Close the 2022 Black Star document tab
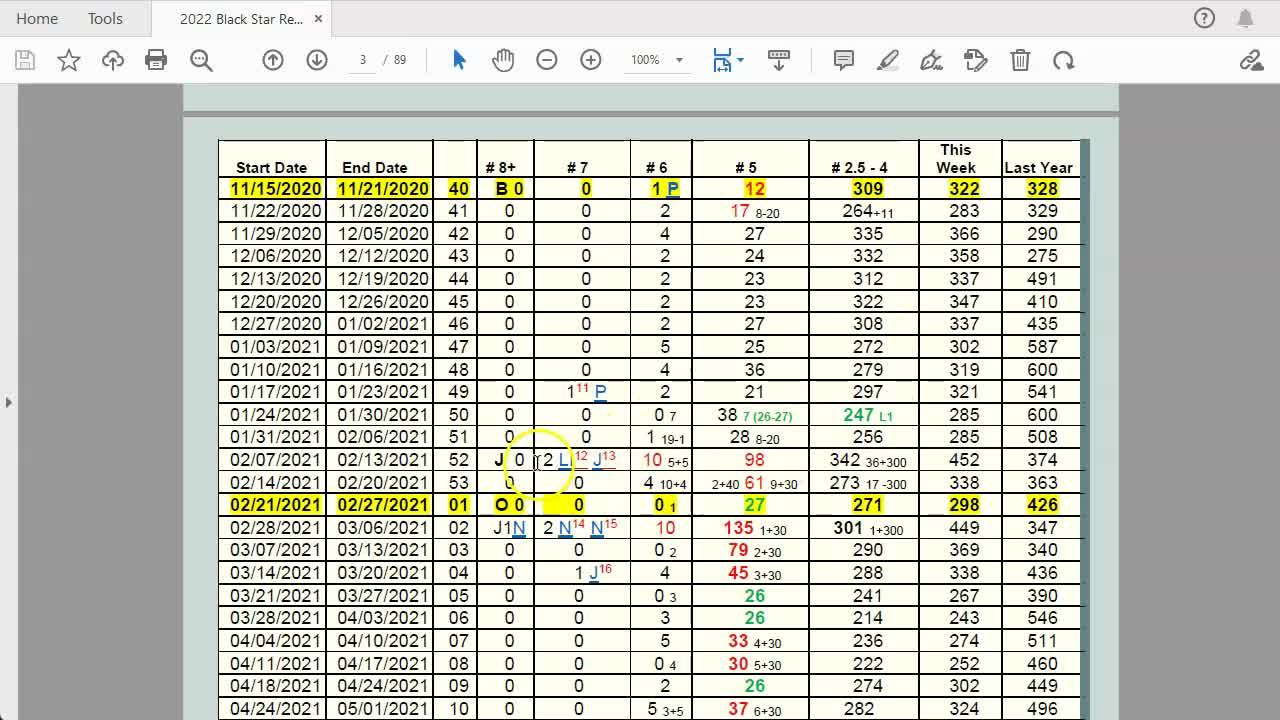1280x720 pixels. pos(318,19)
